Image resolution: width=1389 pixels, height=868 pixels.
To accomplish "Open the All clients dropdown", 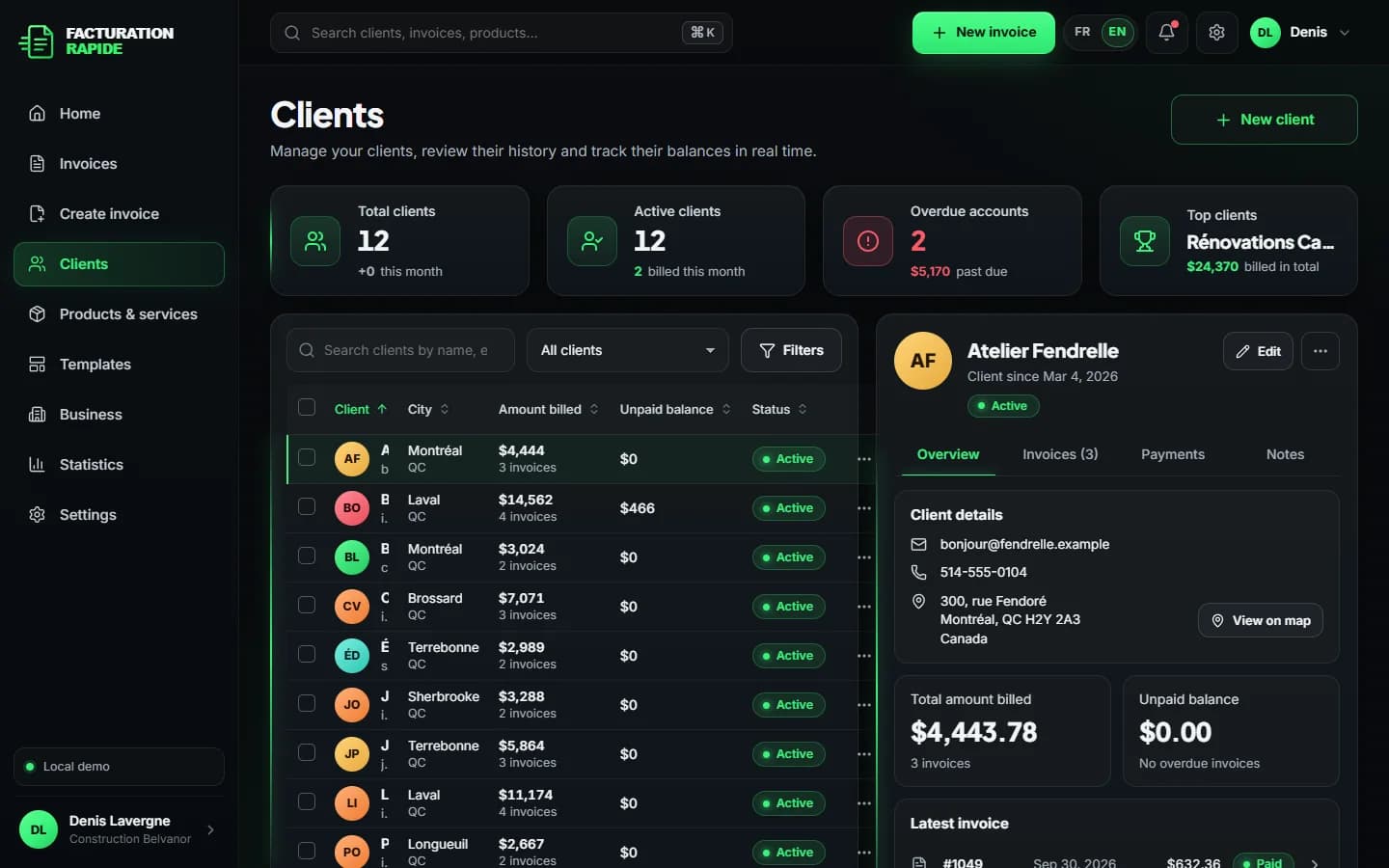I will [628, 350].
